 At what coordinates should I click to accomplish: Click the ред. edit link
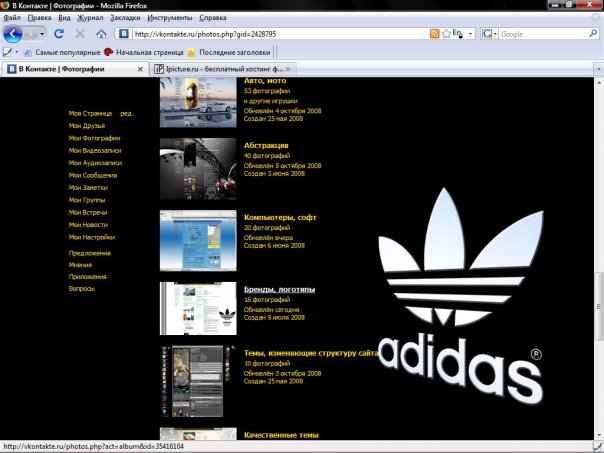click(x=127, y=113)
